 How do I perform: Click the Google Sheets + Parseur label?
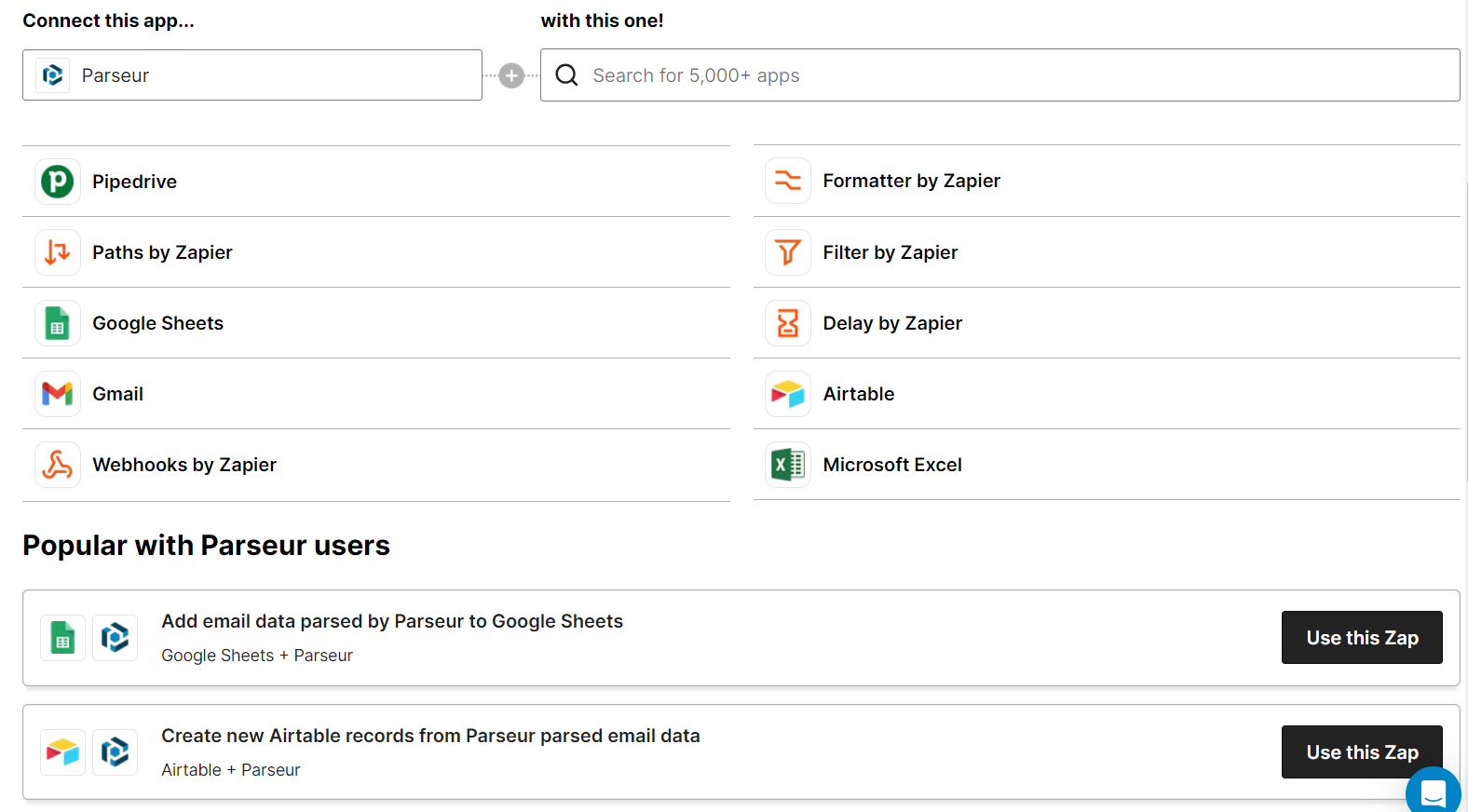[x=257, y=655]
